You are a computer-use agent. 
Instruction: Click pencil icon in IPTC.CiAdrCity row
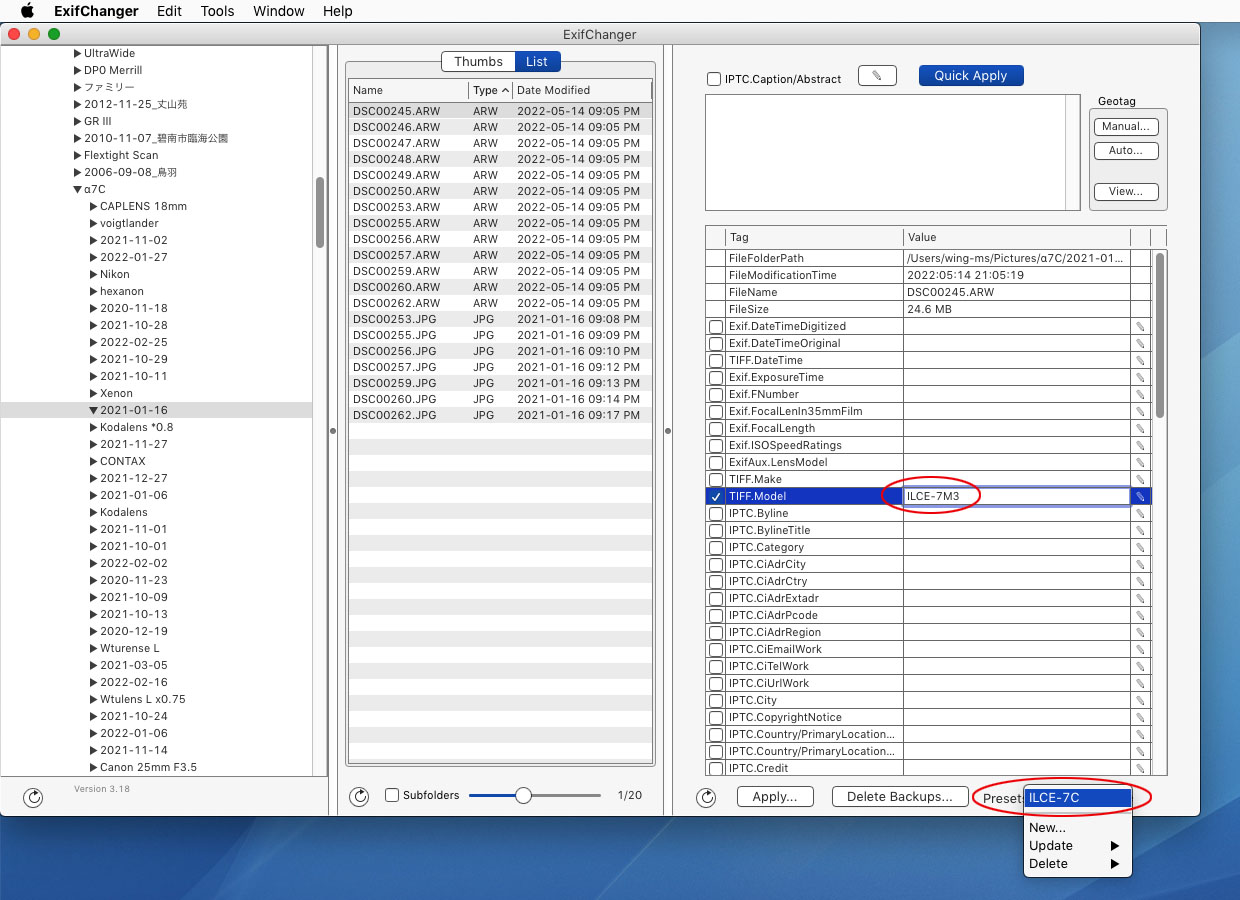click(1140, 564)
